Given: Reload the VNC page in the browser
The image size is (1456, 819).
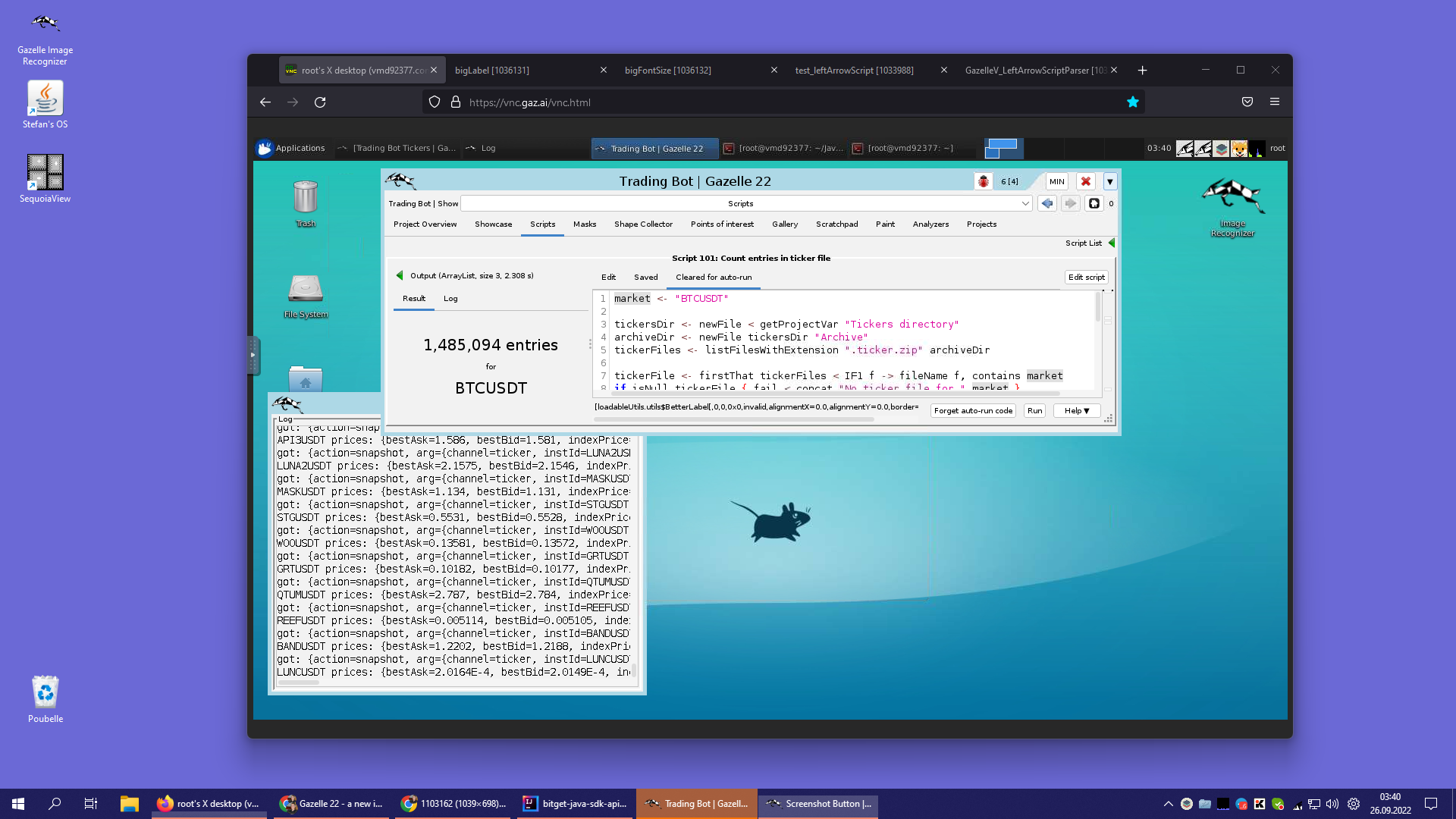Looking at the screenshot, I should coord(320,102).
